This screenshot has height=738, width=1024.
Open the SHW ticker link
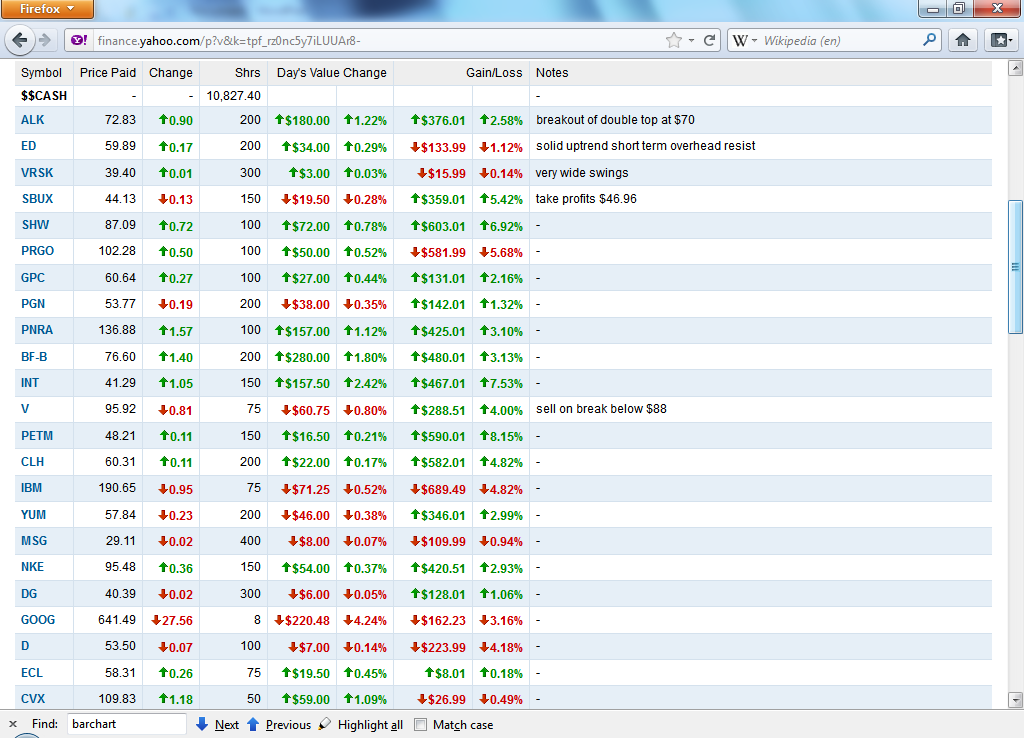coord(35,225)
